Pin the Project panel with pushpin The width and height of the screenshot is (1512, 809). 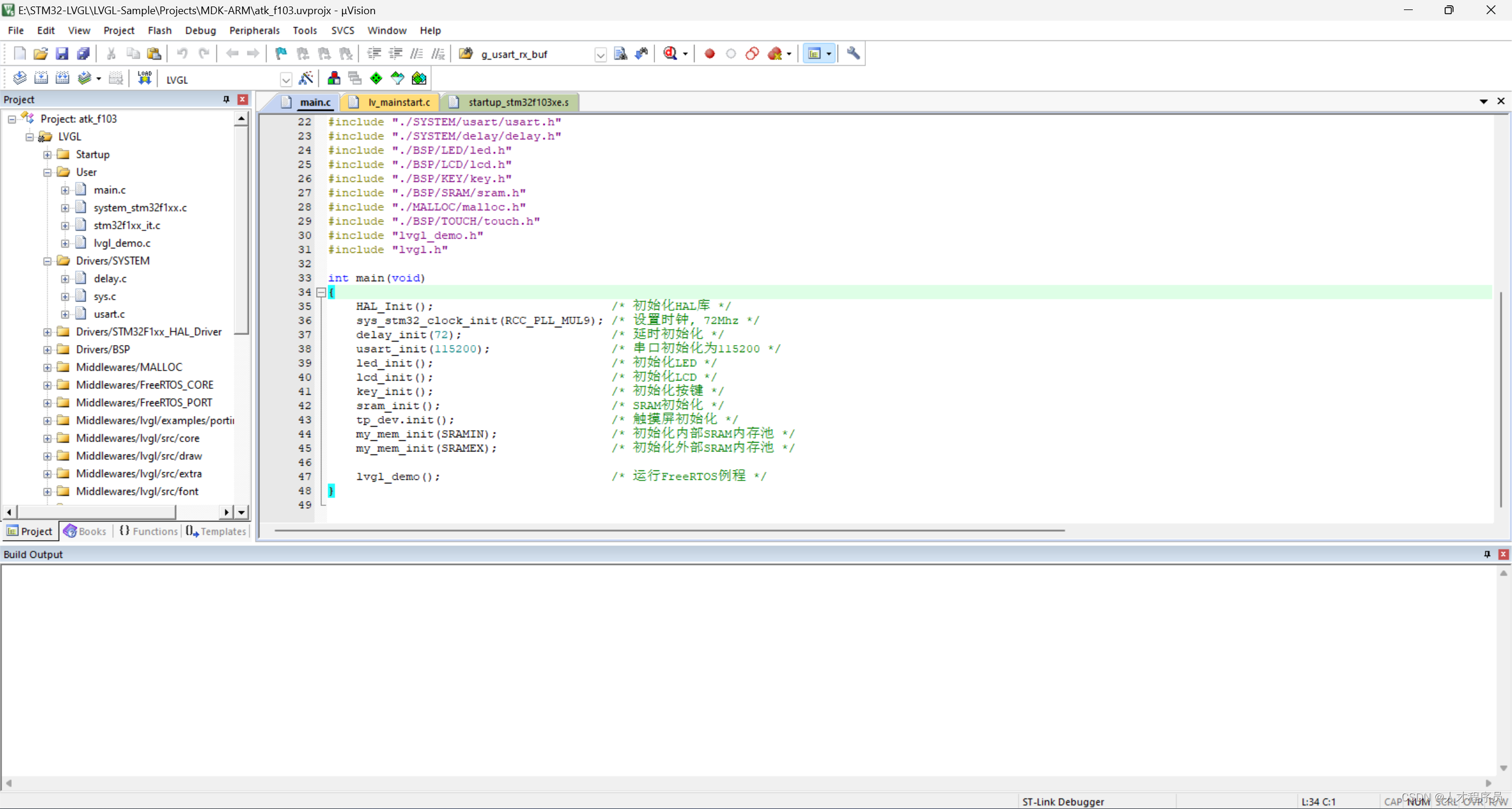coord(226,99)
